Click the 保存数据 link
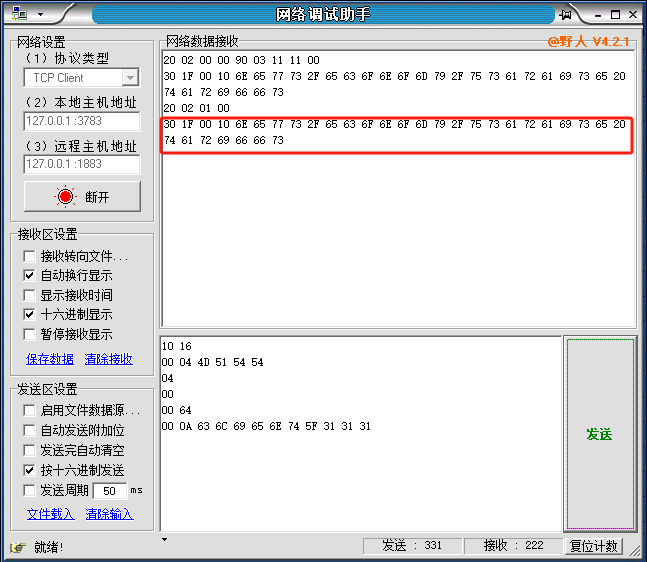Image resolution: width=647 pixels, height=562 pixels. tap(50, 359)
